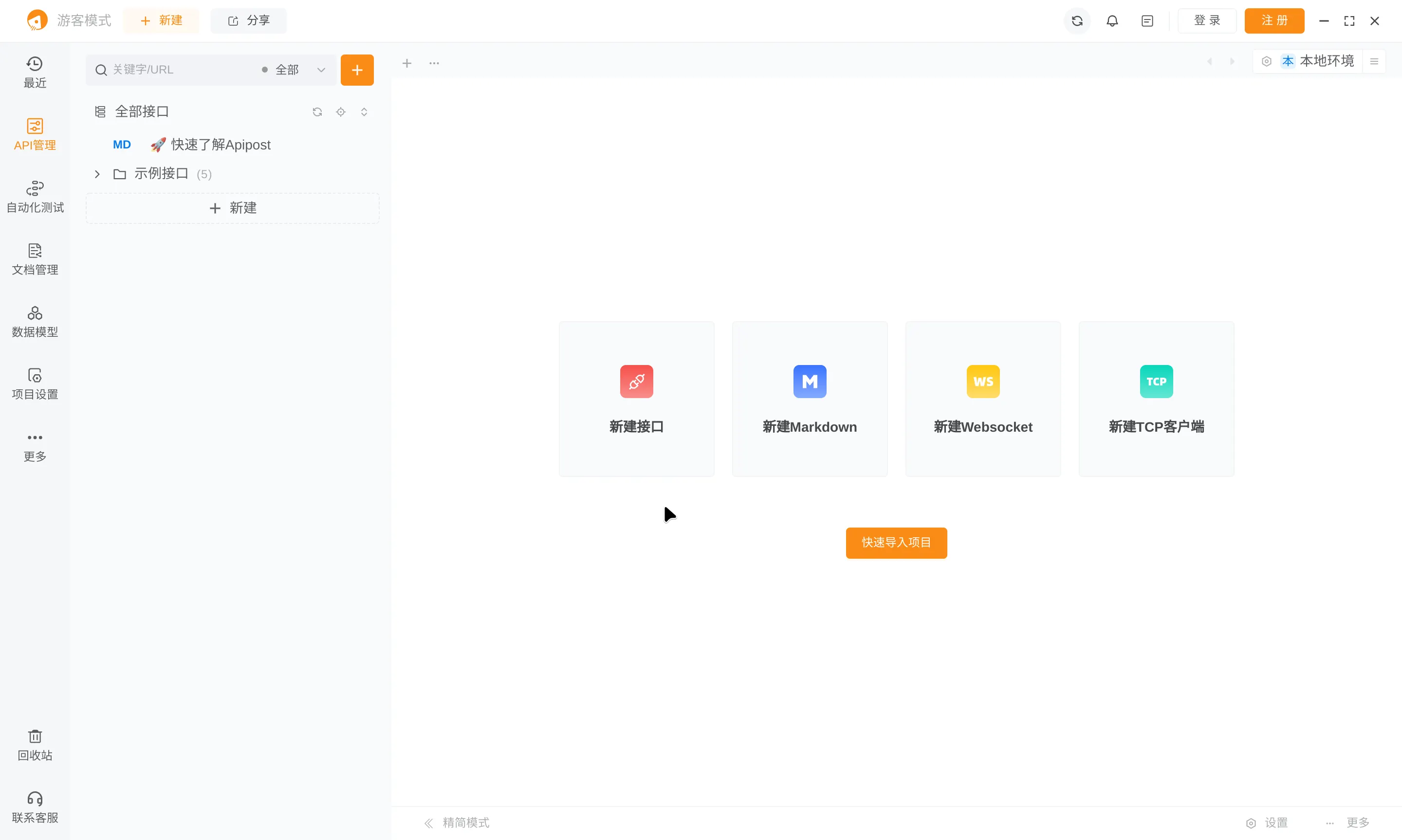1402x840 pixels.
Task: Refresh the 全部接口 list
Action: 317,112
